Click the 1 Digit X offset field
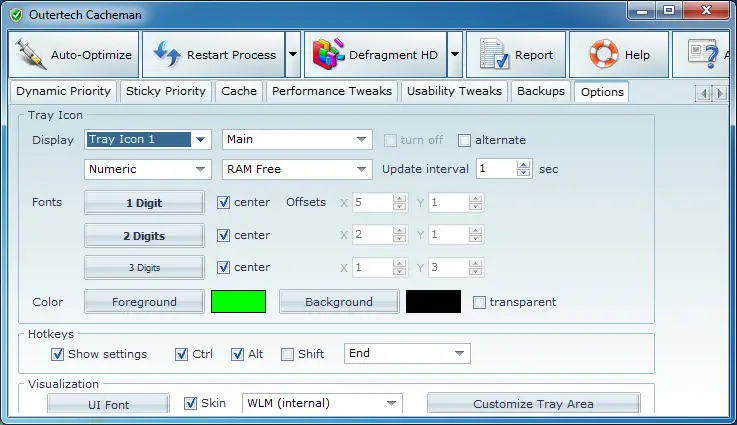This screenshot has width=737, height=425. click(372, 203)
